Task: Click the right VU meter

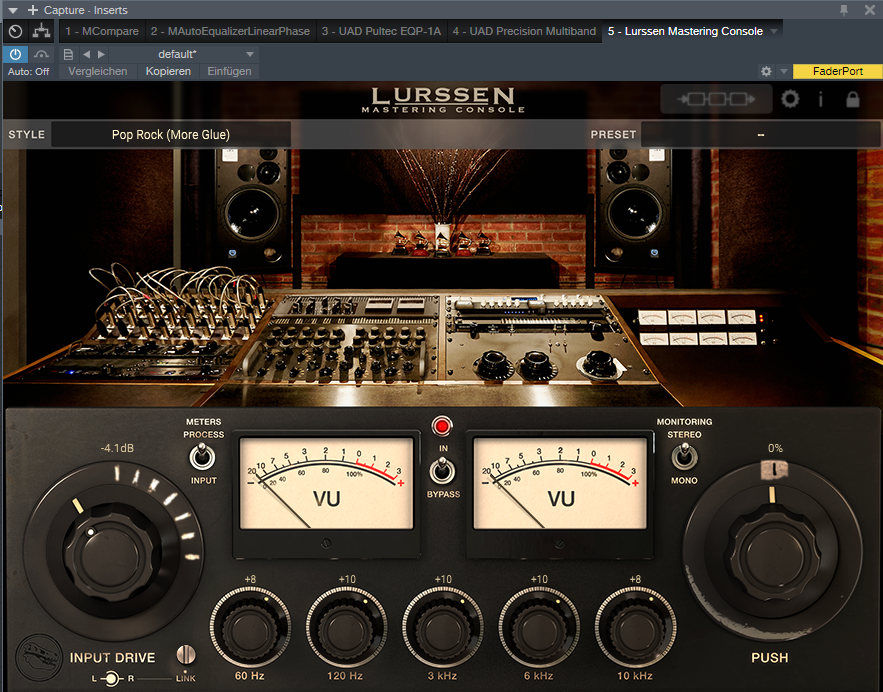Action: 560,484
